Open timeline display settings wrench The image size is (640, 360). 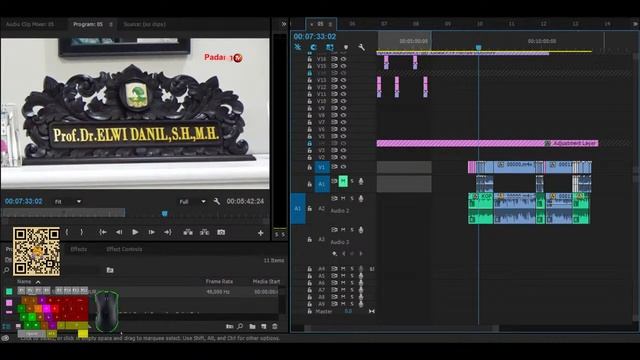coord(361,47)
